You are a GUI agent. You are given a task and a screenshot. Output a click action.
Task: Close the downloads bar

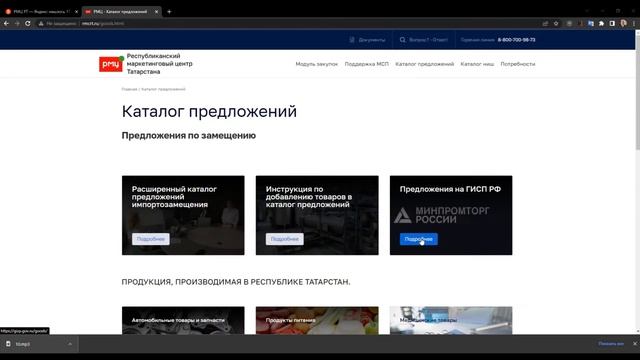click(635, 344)
